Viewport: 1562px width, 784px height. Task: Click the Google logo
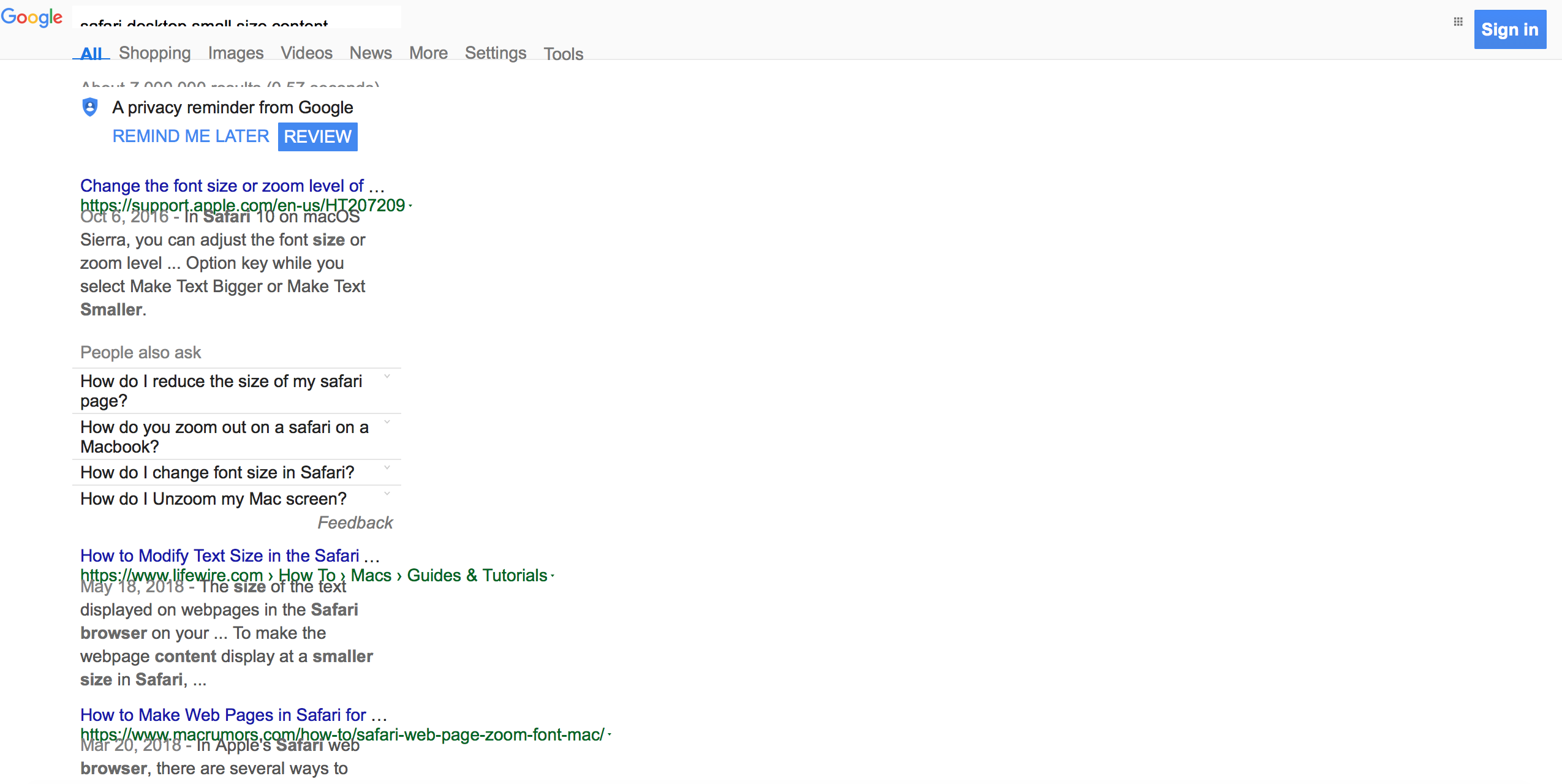[32, 17]
